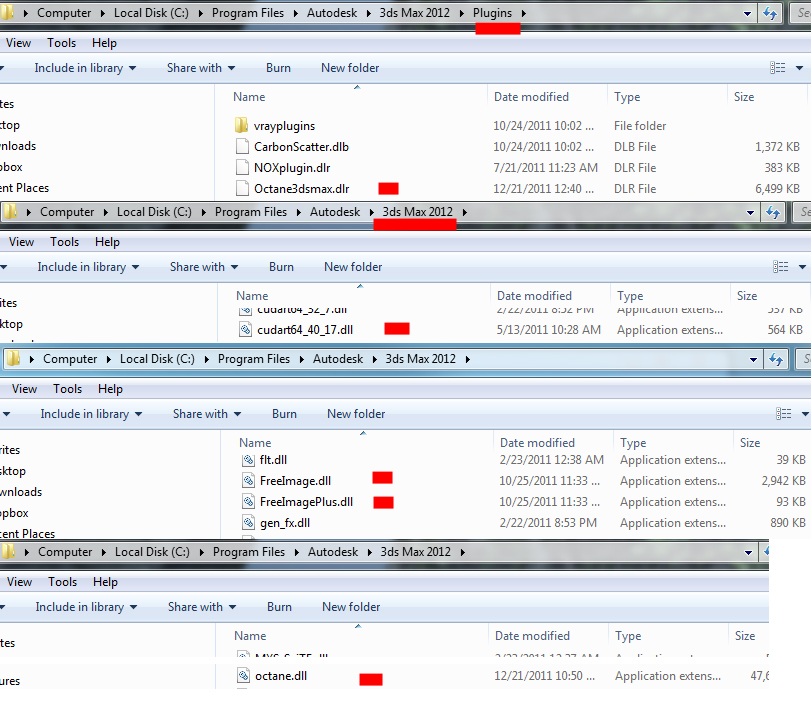Screen dimensions: 811x702
Task: Sort by Date modified in Plugins window
Action: pyautogui.click(x=531, y=97)
